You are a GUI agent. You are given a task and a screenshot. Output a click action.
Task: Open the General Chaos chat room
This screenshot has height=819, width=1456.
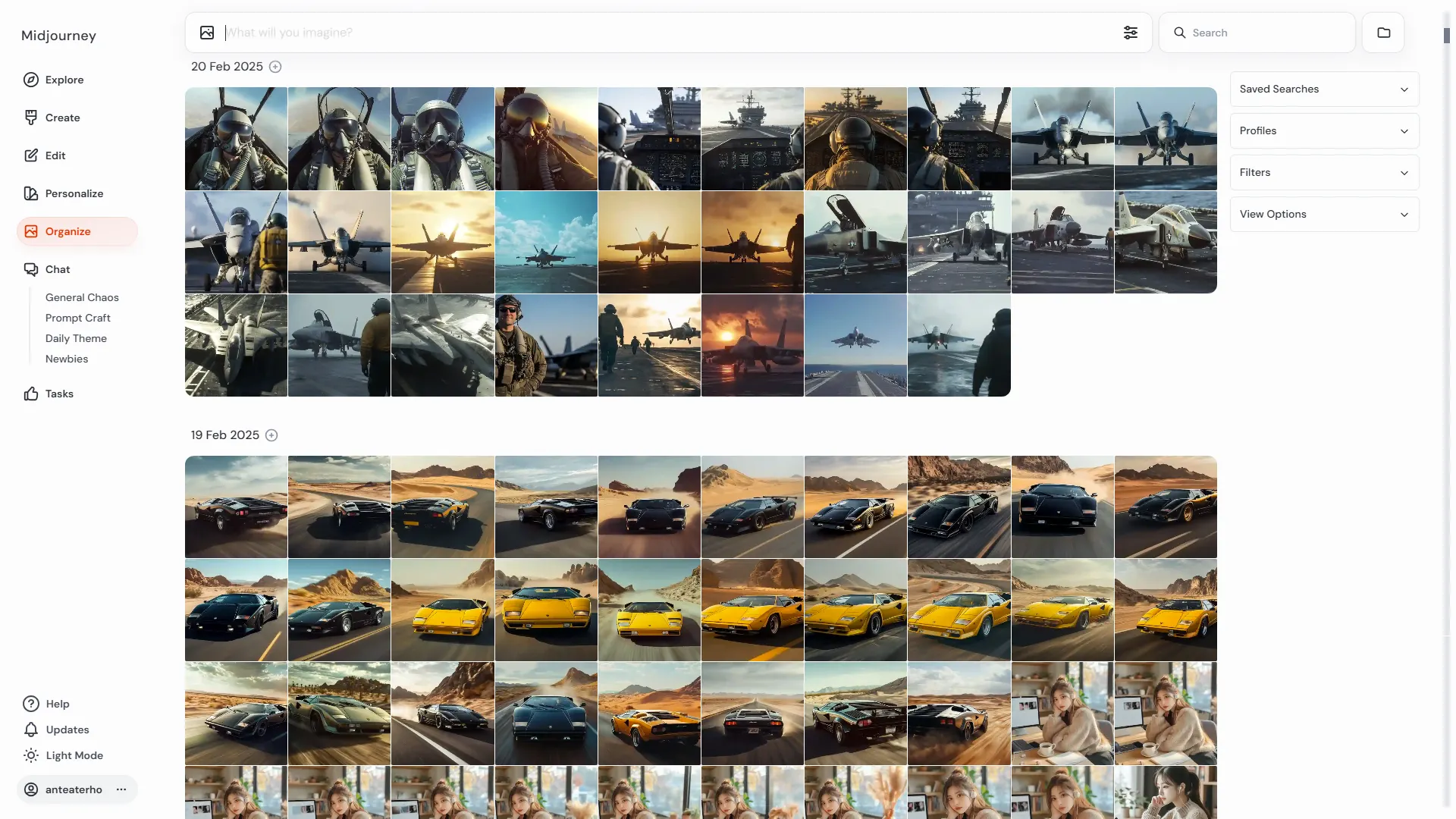pyautogui.click(x=82, y=297)
